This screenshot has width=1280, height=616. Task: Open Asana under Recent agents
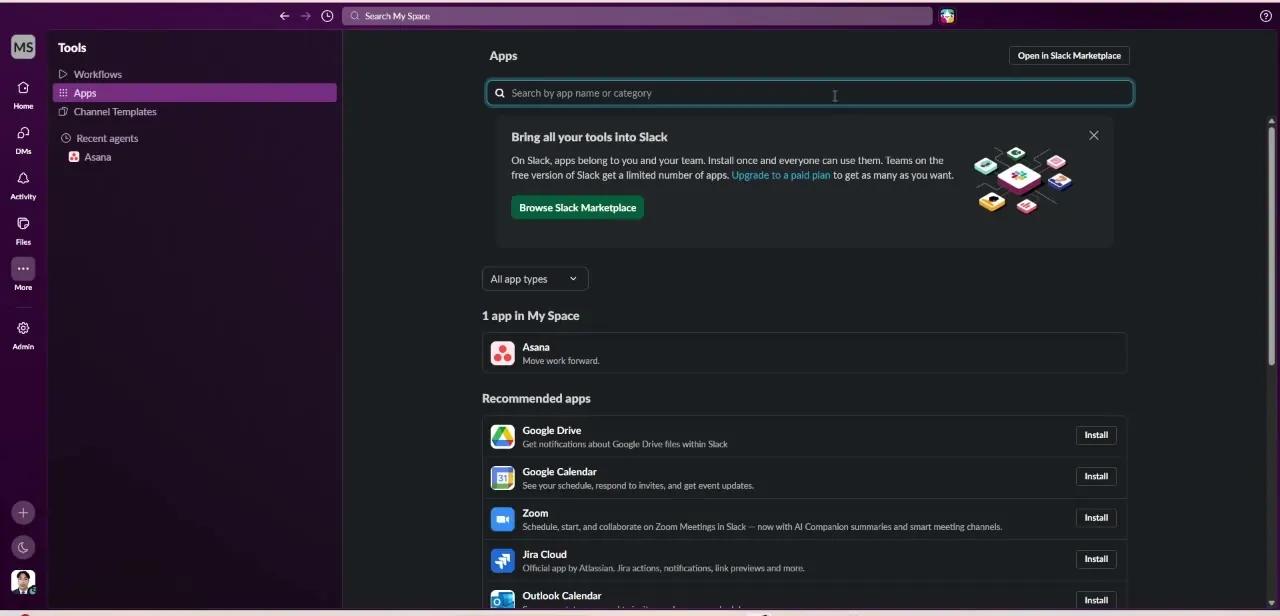[97, 157]
